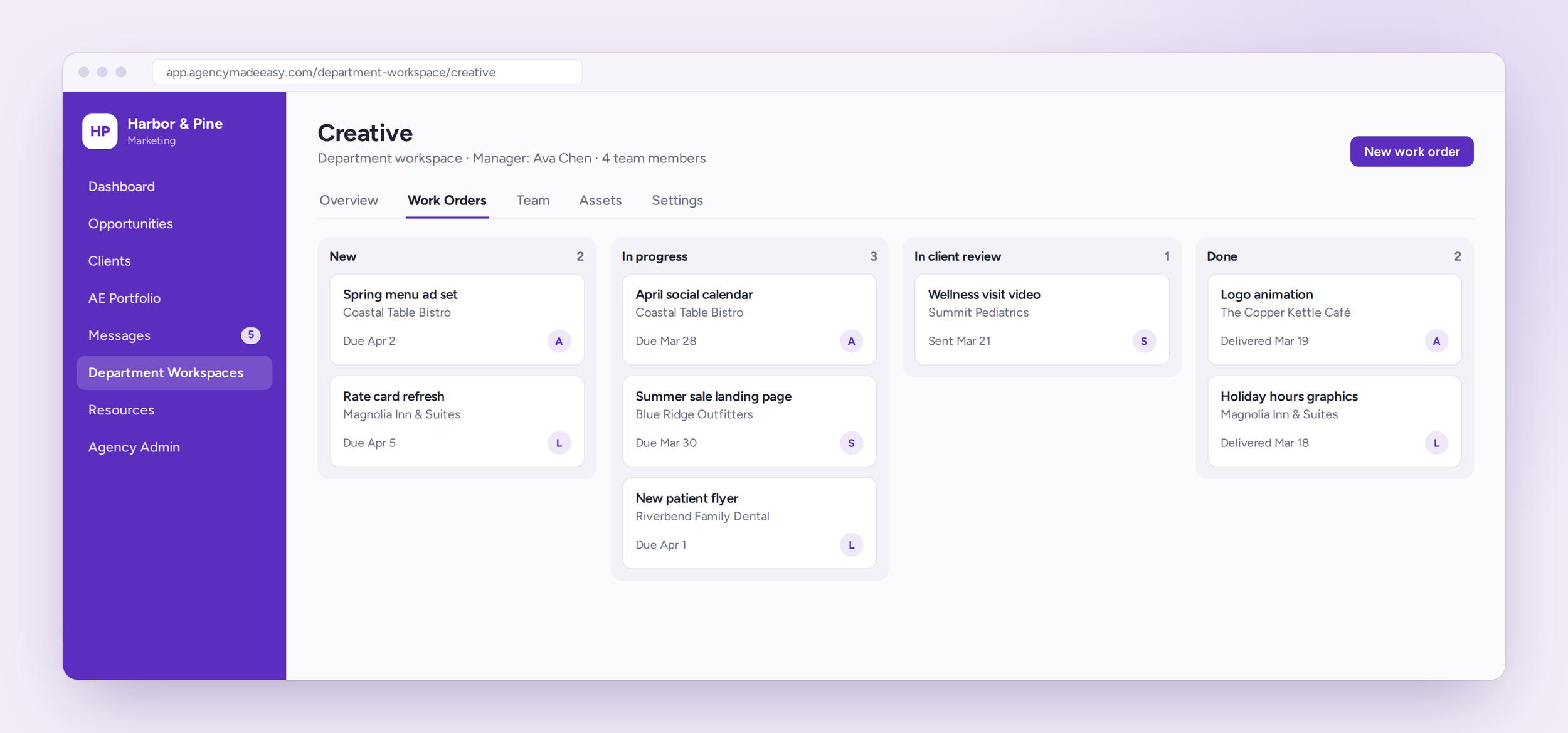The image size is (1568, 733).
Task: Click Due Apr 2 date text
Action: pyautogui.click(x=369, y=341)
